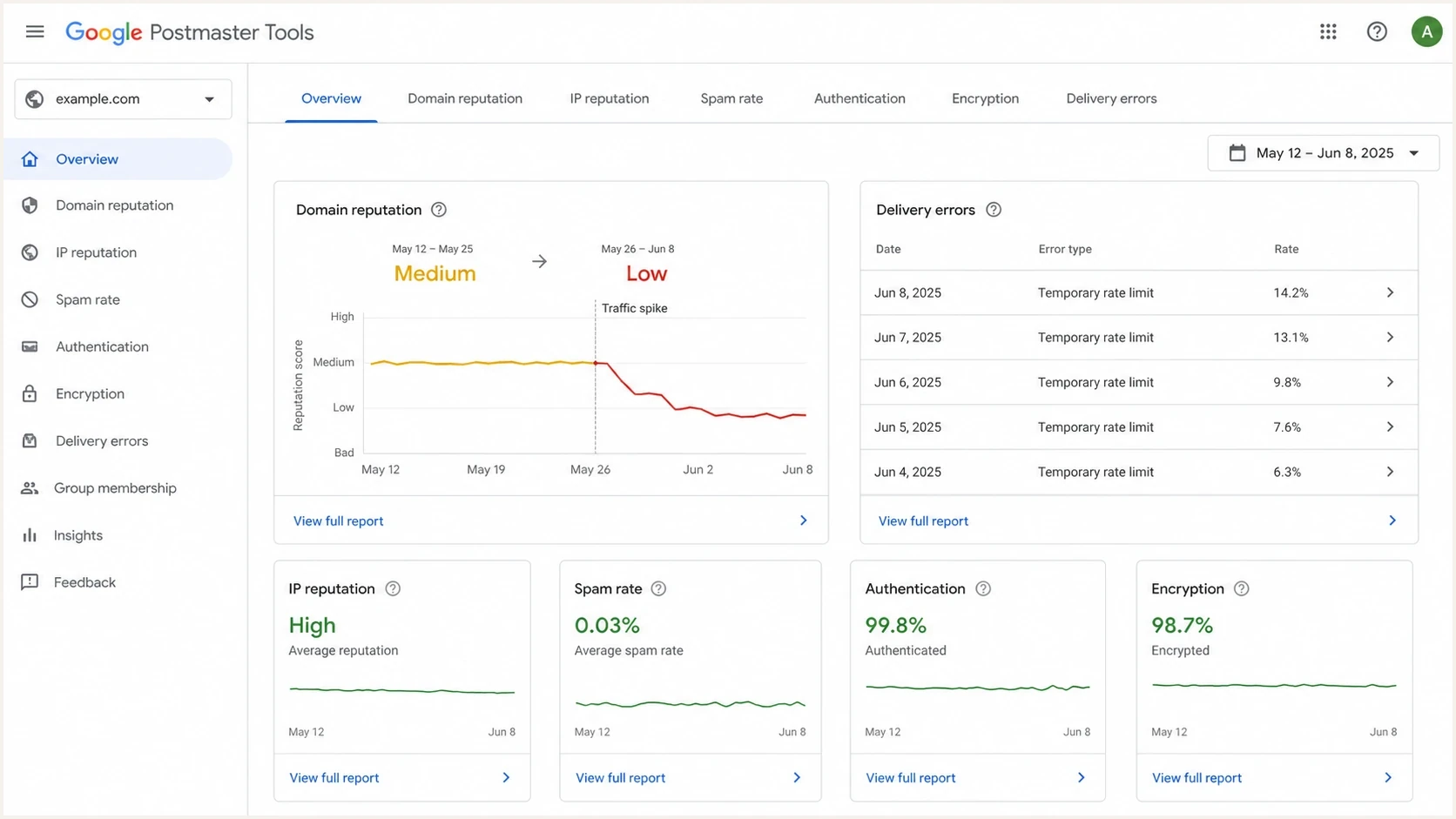This screenshot has height=819, width=1456.
Task: Click the 13.1% rate value
Action: 1291,337
